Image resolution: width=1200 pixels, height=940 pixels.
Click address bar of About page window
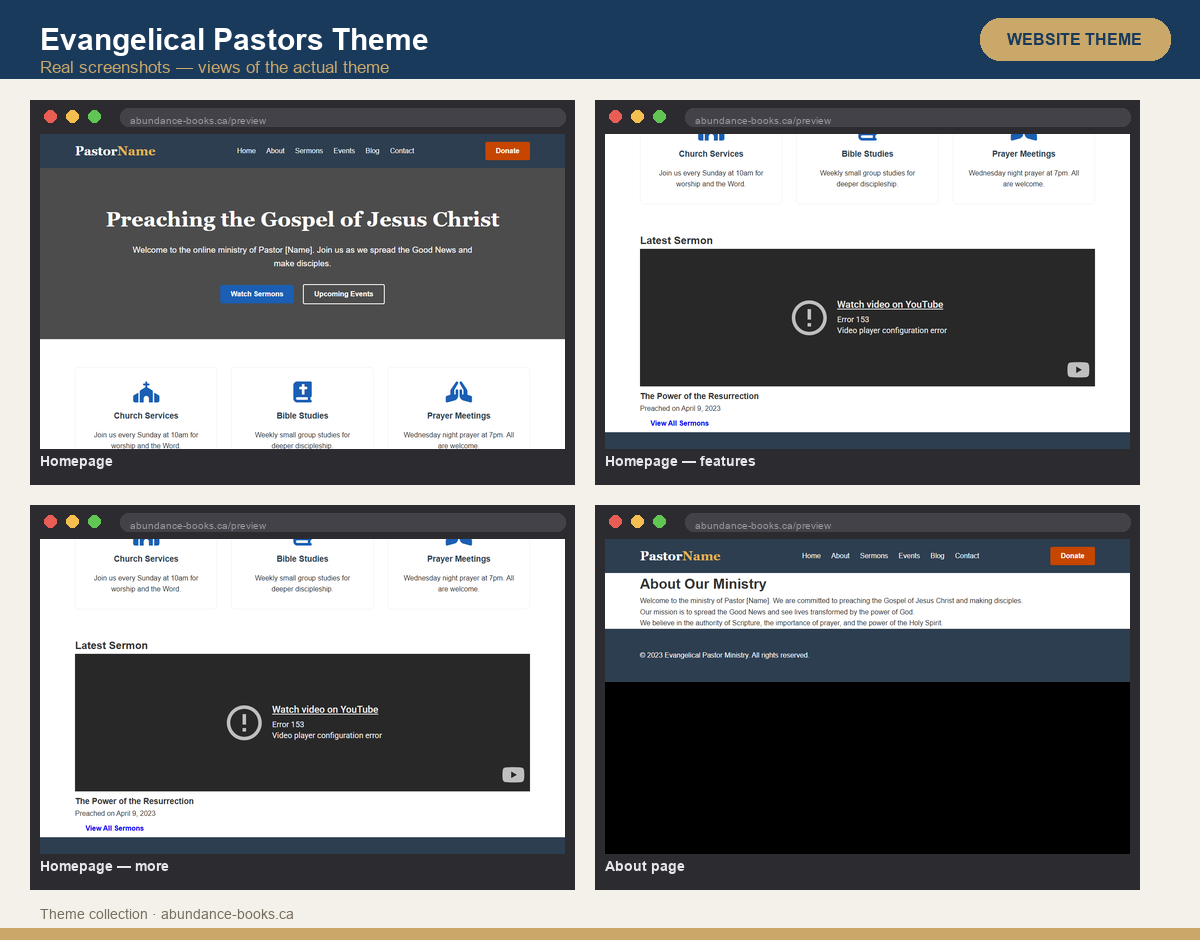[x=908, y=523]
